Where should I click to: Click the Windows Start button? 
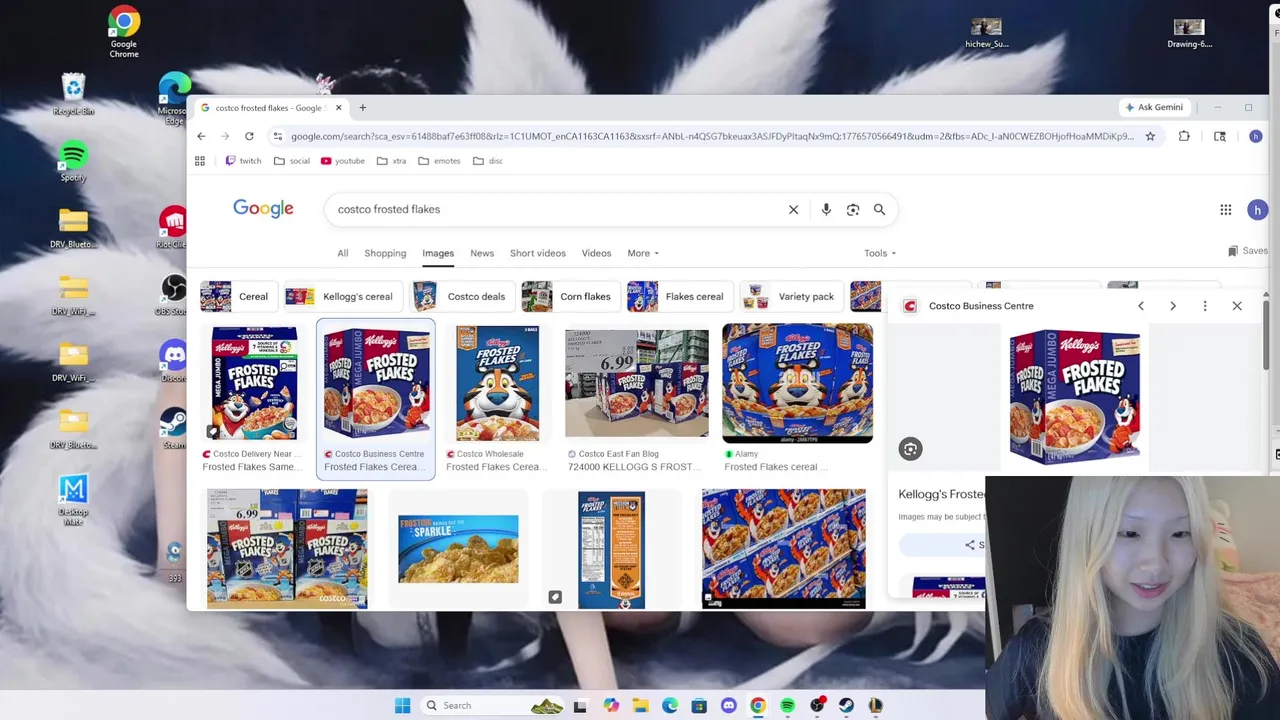pos(402,706)
